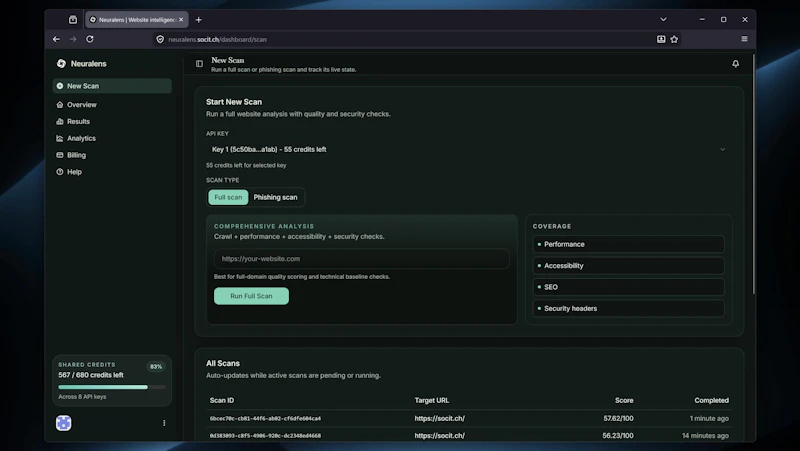The width and height of the screenshot is (800, 451).
Task: Click the 83% credits badge
Action: [156, 366]
